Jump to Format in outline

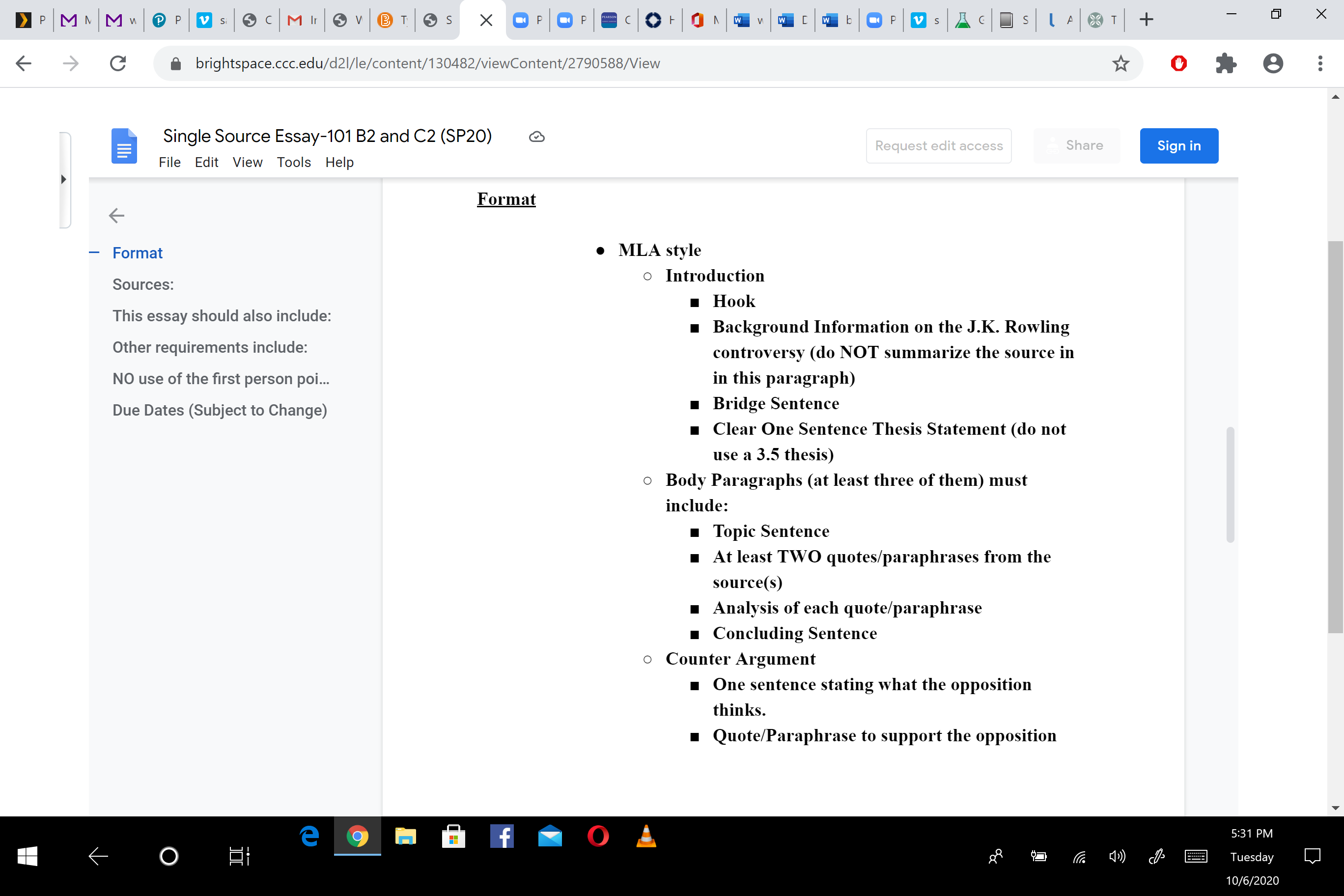(138, 253)
